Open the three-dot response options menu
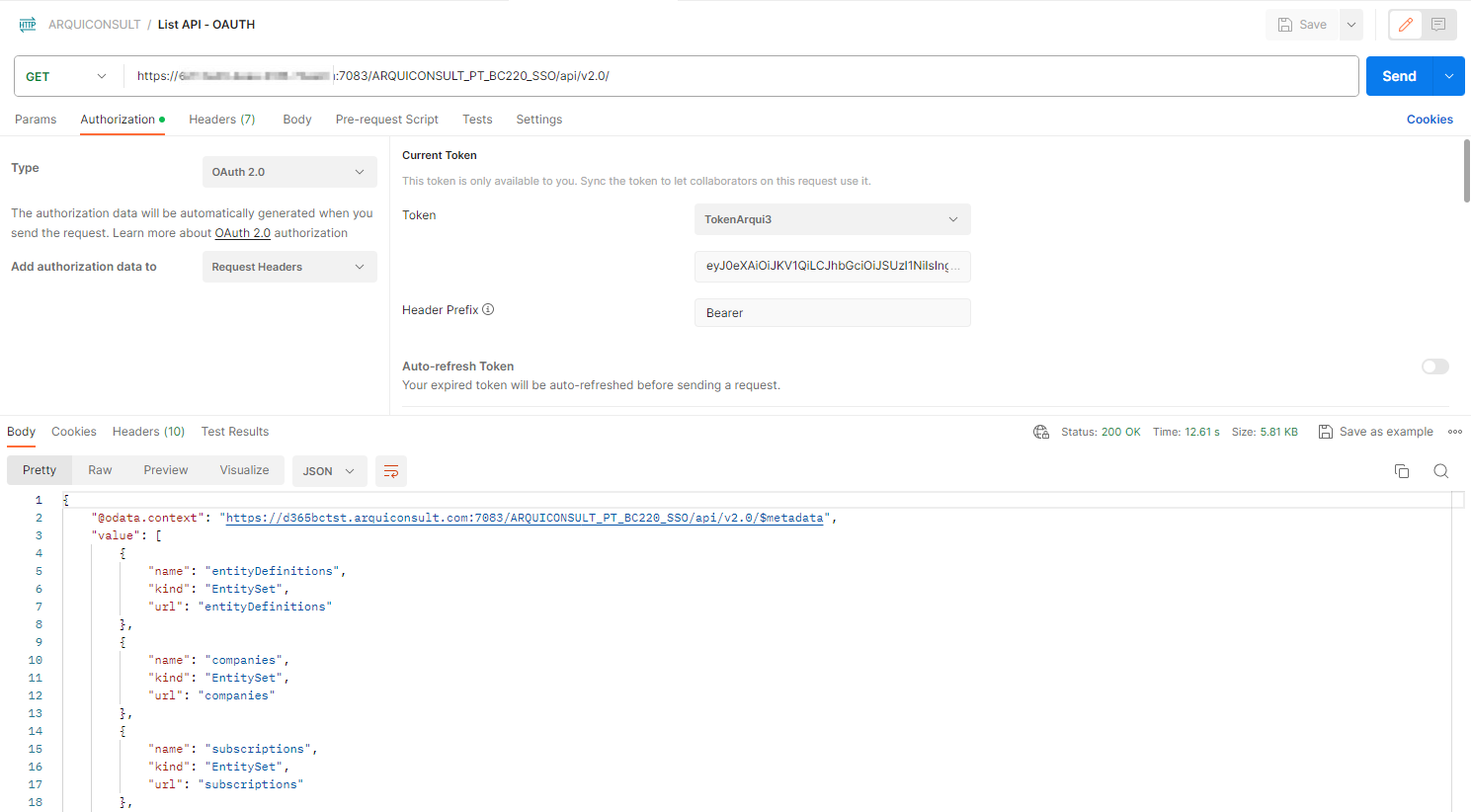 pyautogui.click(x=1454, y=432)
